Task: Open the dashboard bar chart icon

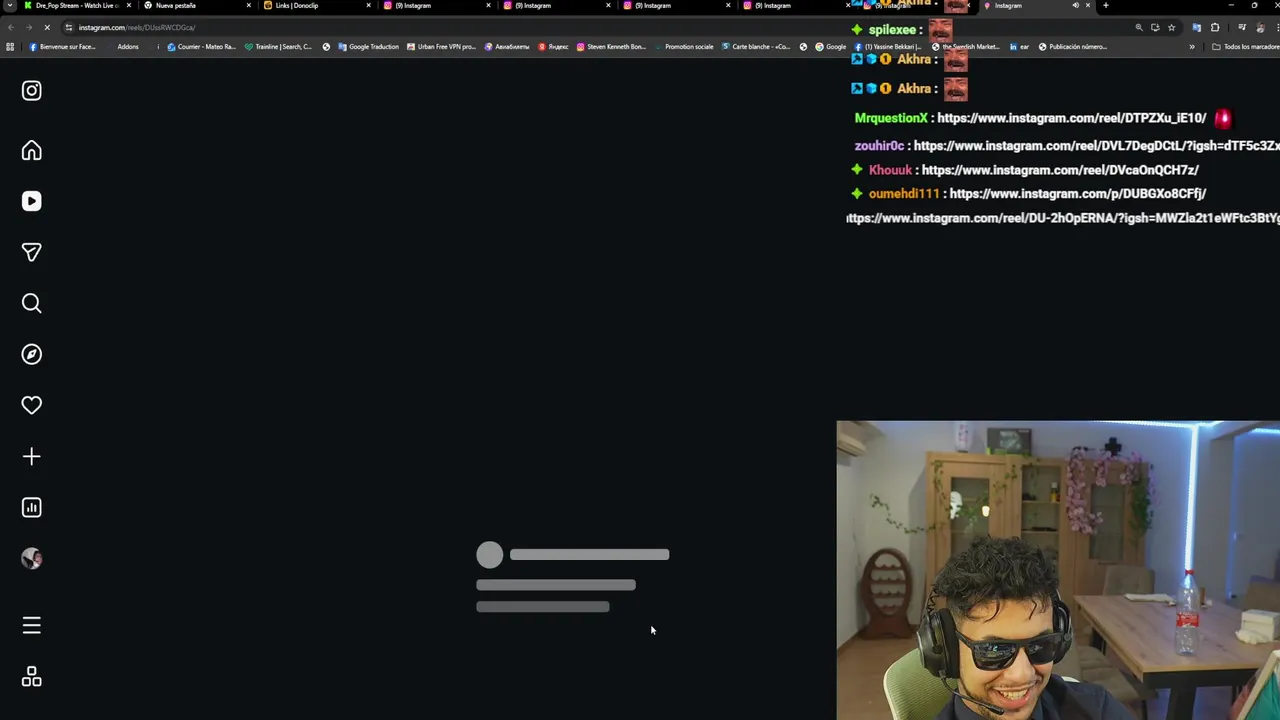Action: point(31,507)
